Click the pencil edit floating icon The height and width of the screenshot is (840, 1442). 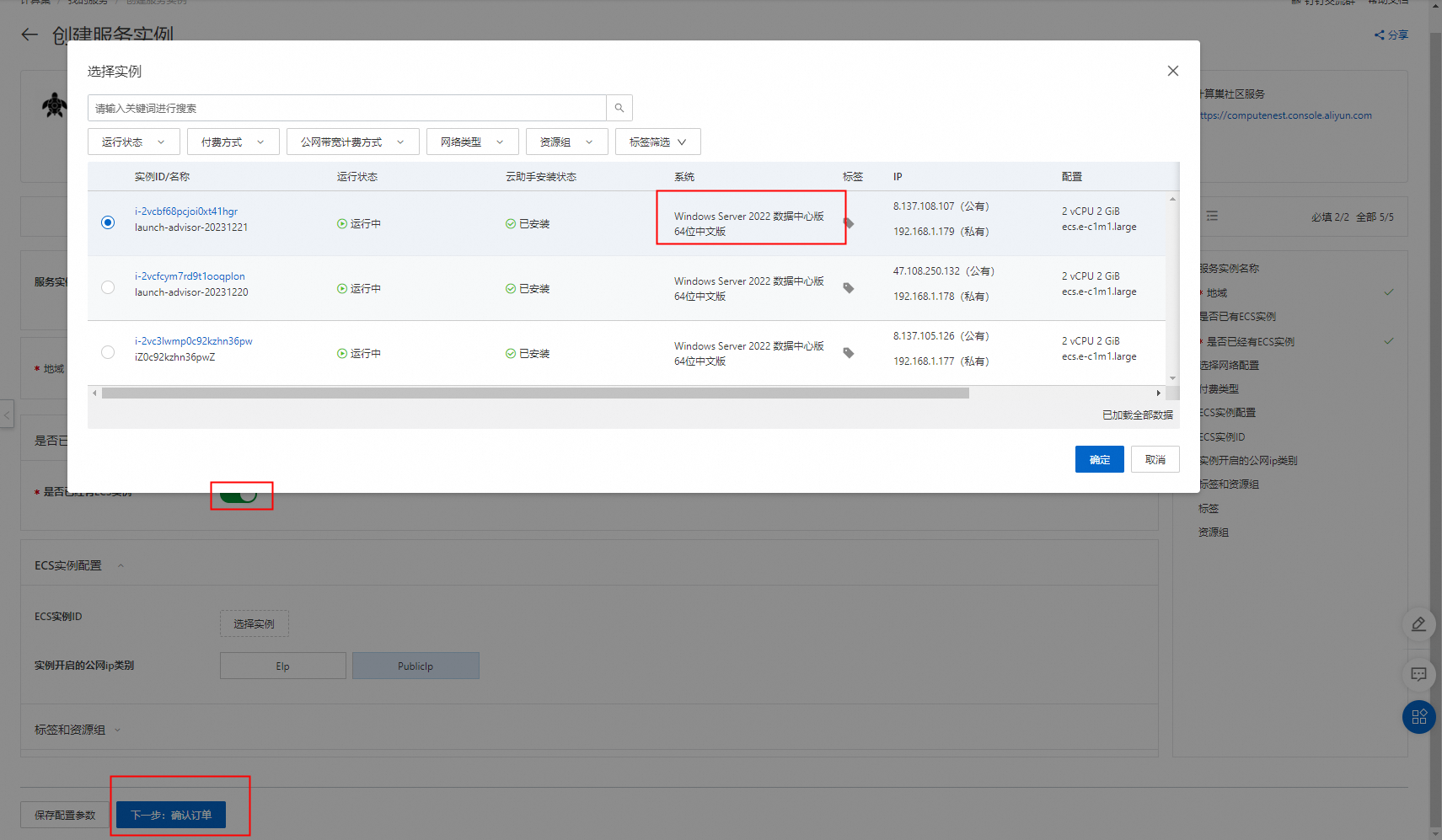click(x=1418, y=624)
